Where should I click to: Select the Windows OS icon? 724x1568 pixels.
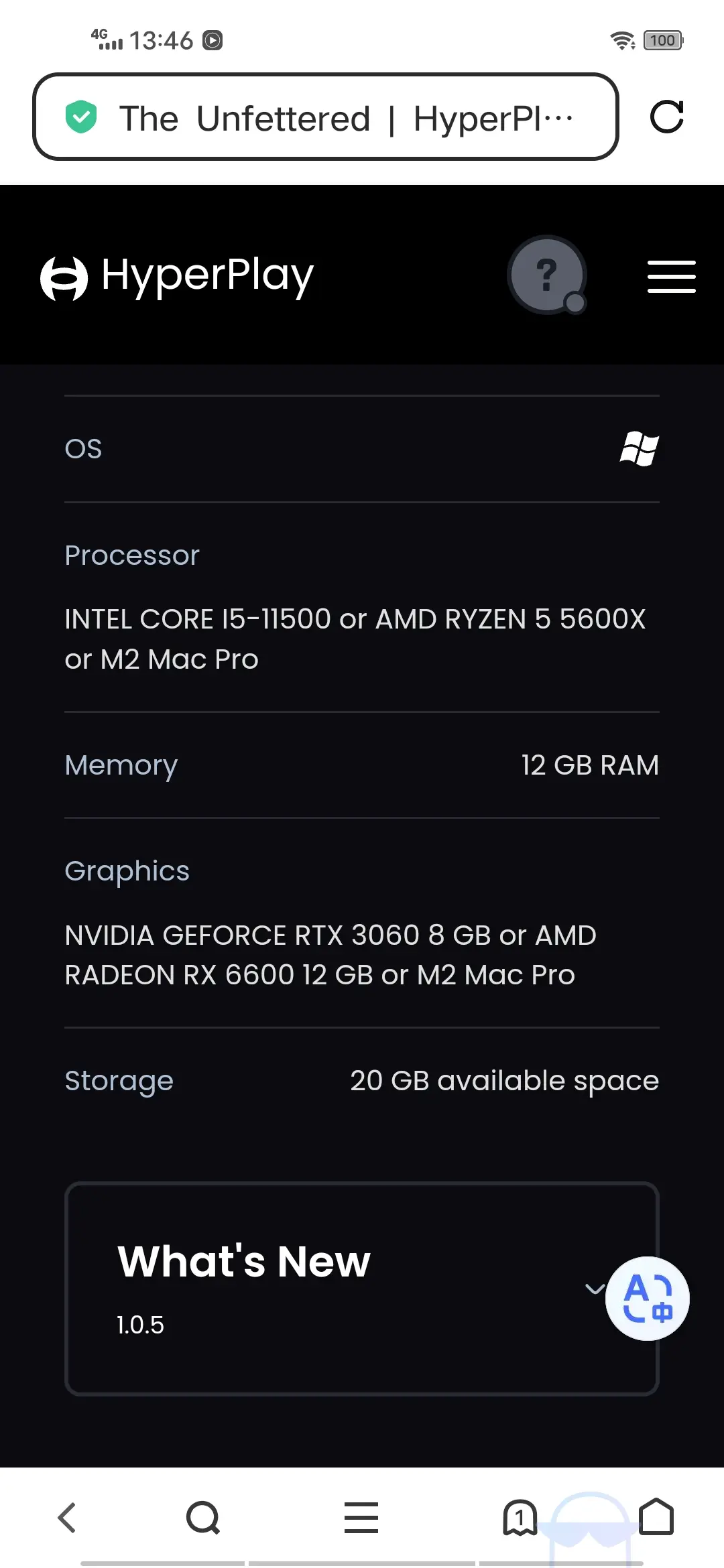coord(640,448)
